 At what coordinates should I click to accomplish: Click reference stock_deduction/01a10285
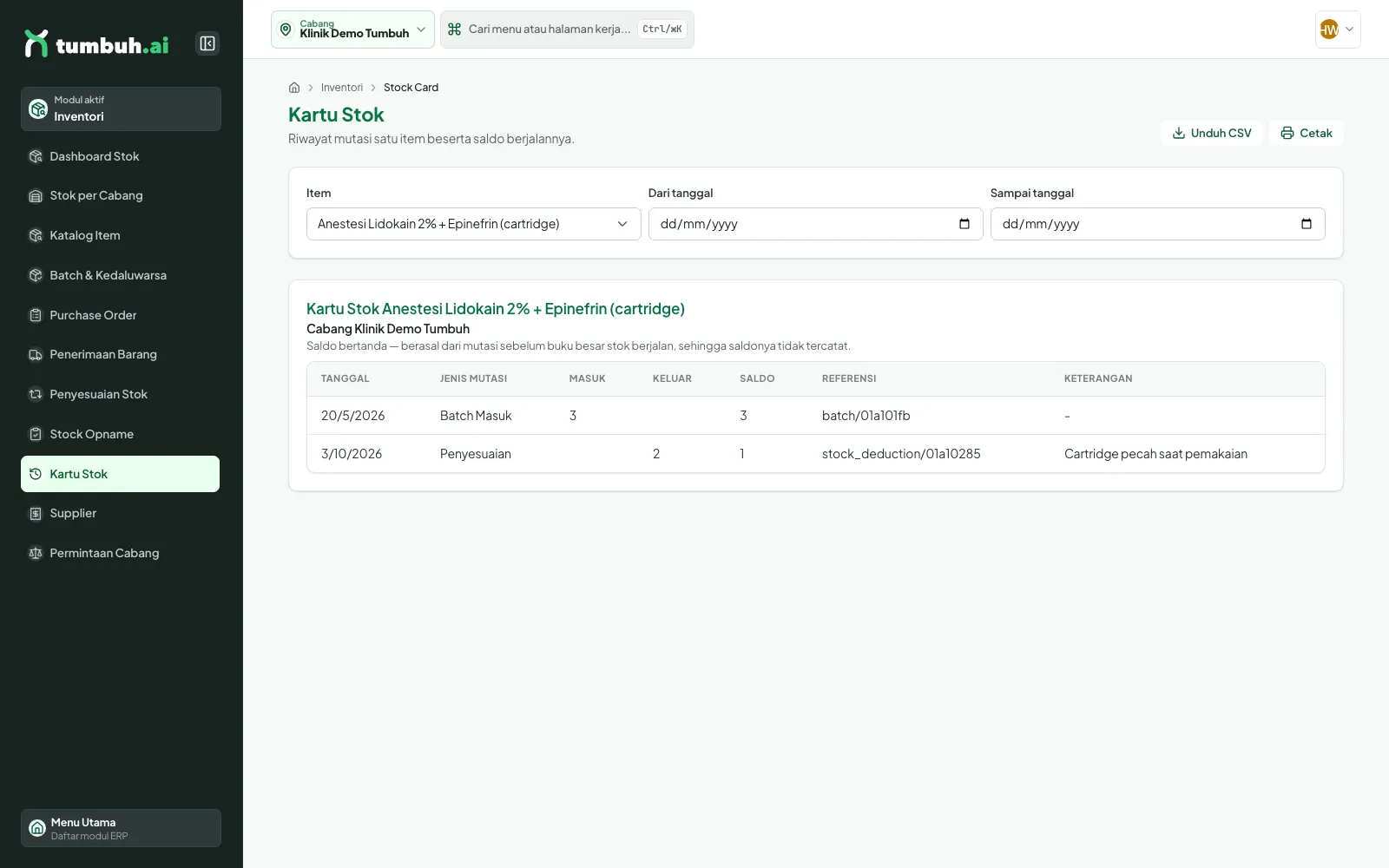point(901,454)
